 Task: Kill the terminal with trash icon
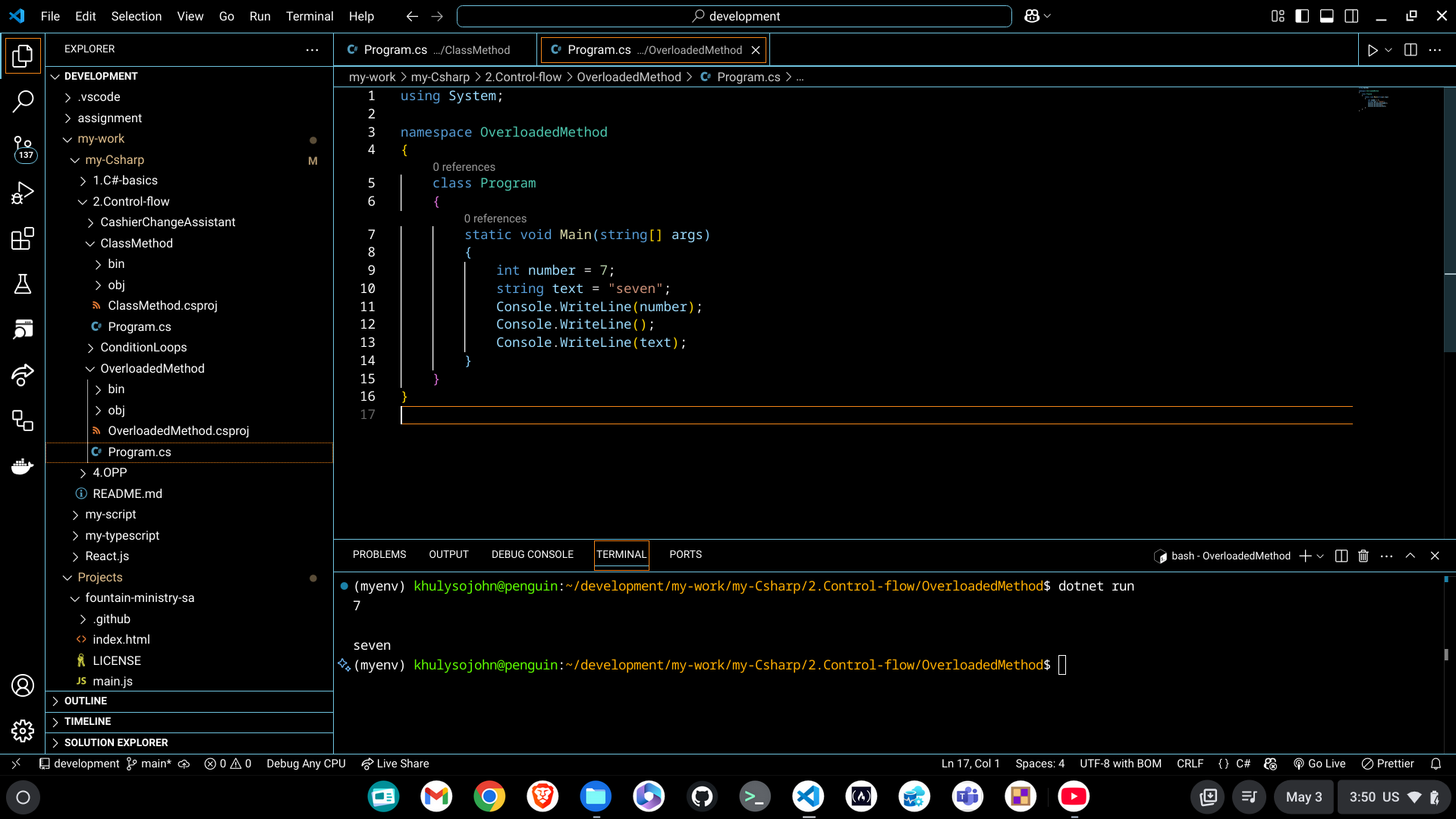(1363, 556)
